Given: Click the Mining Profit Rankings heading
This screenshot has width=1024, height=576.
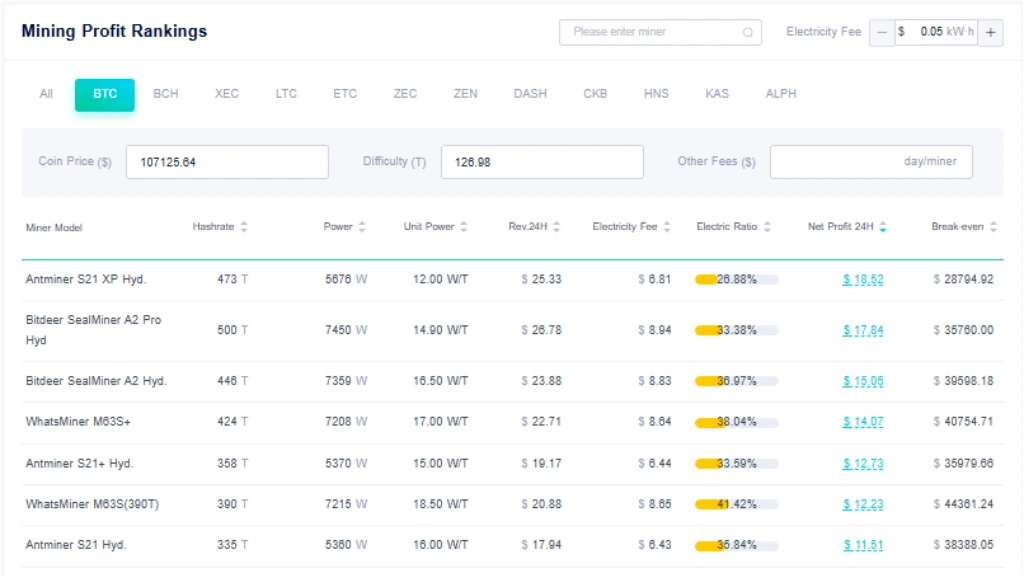Looking at the screenshot, I should [x=114, y=31].
